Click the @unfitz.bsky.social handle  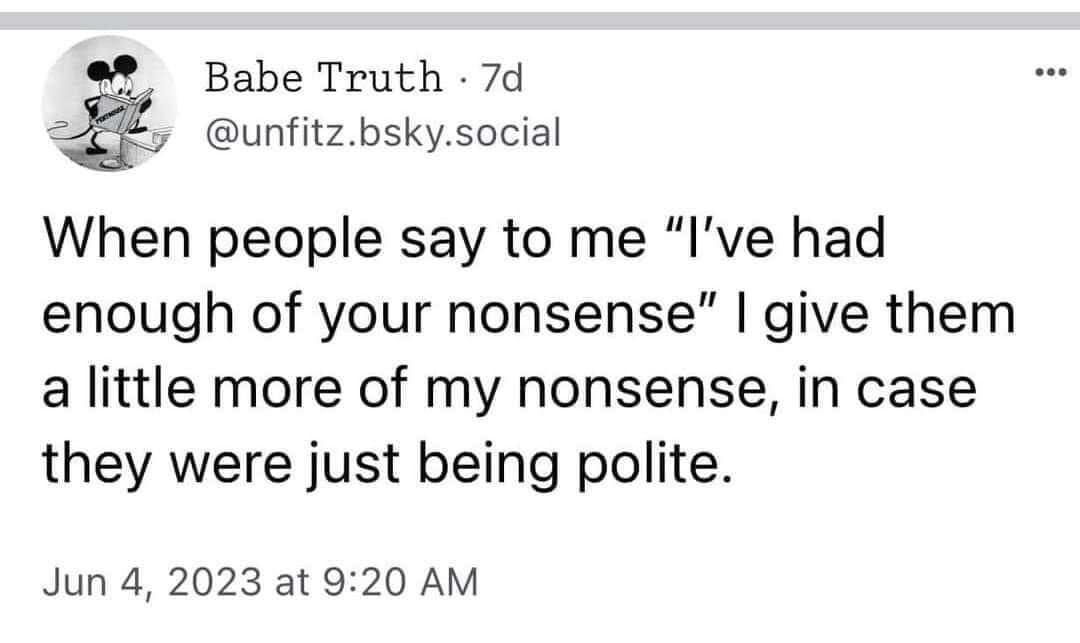pos(382,131)
